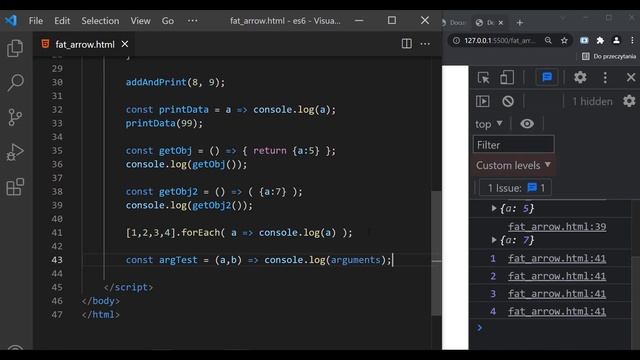Open fat_arrow.html:41 link beside value 1
640x360 pixels.
557,258
